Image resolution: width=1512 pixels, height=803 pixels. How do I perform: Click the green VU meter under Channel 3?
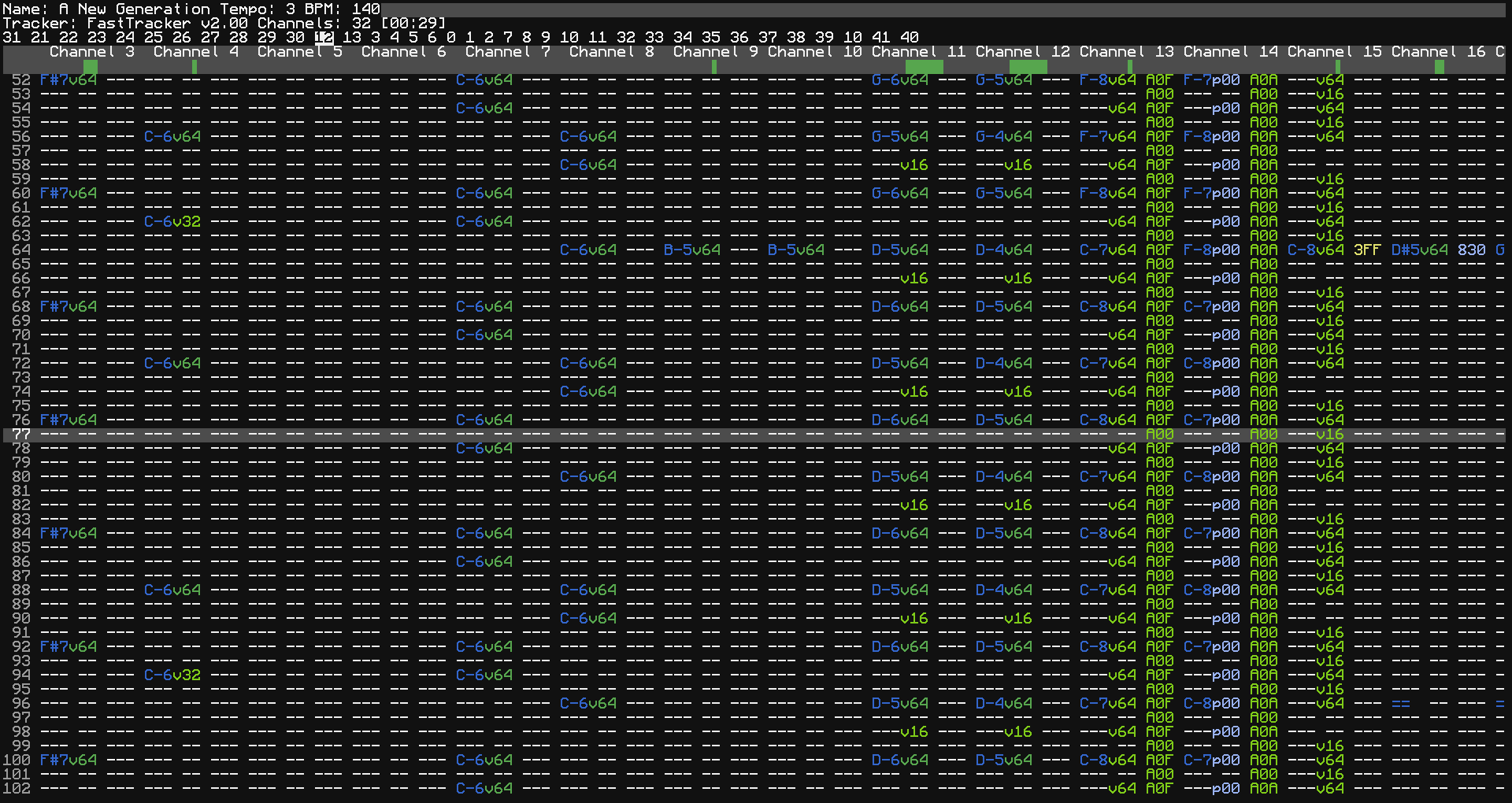(90, 67)
